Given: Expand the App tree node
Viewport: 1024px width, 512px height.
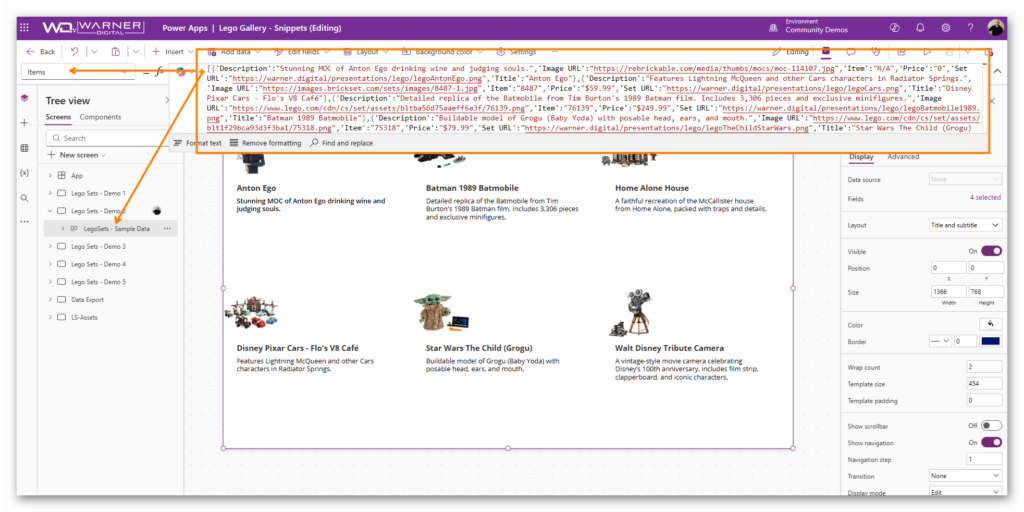Looking at the screenshot, I should (x=50, y=176).
